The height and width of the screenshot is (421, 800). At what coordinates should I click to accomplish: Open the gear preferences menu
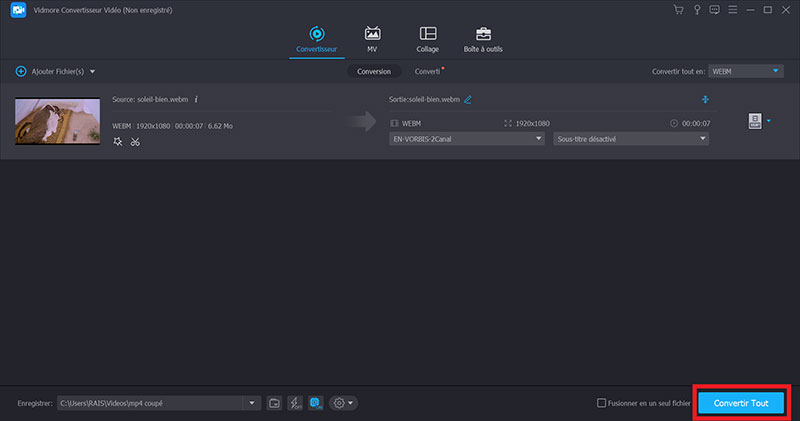coord(343,403)
